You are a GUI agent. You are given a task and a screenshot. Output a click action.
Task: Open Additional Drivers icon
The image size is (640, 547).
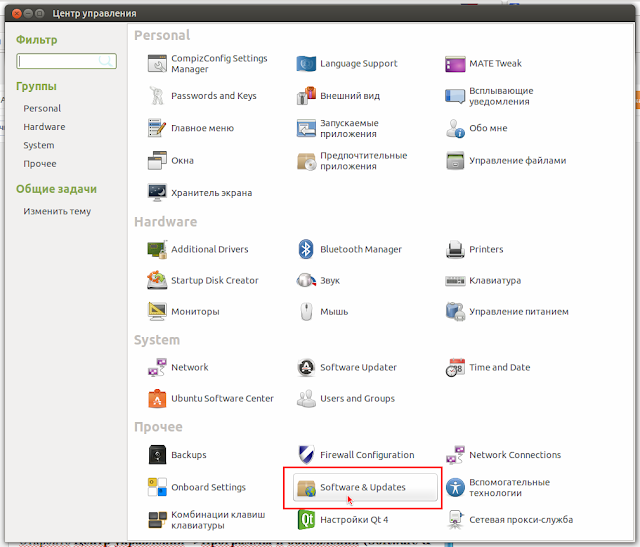[x=157, y=249]
